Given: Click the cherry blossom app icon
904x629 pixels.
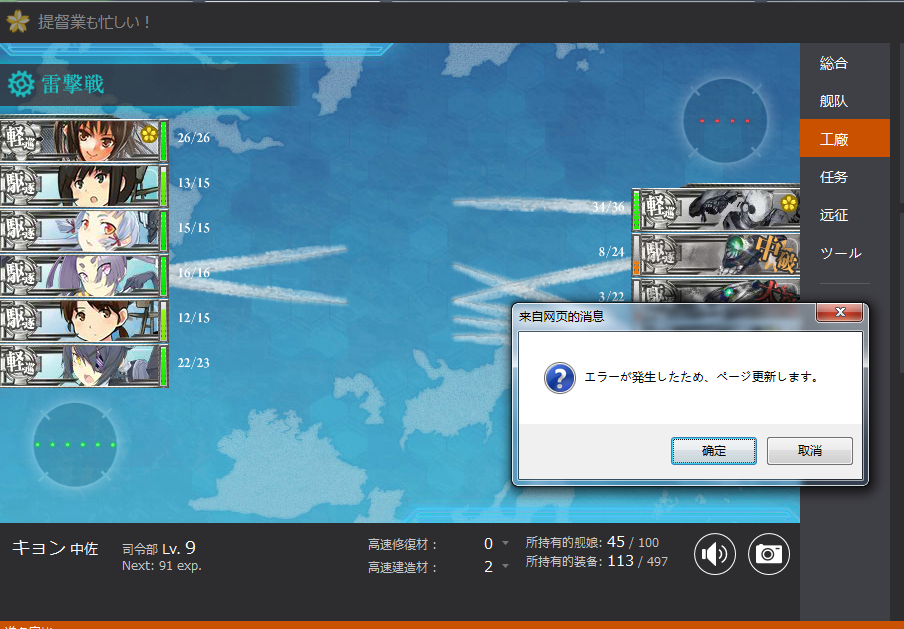Looking at the screenshot, I should [17, 22].
